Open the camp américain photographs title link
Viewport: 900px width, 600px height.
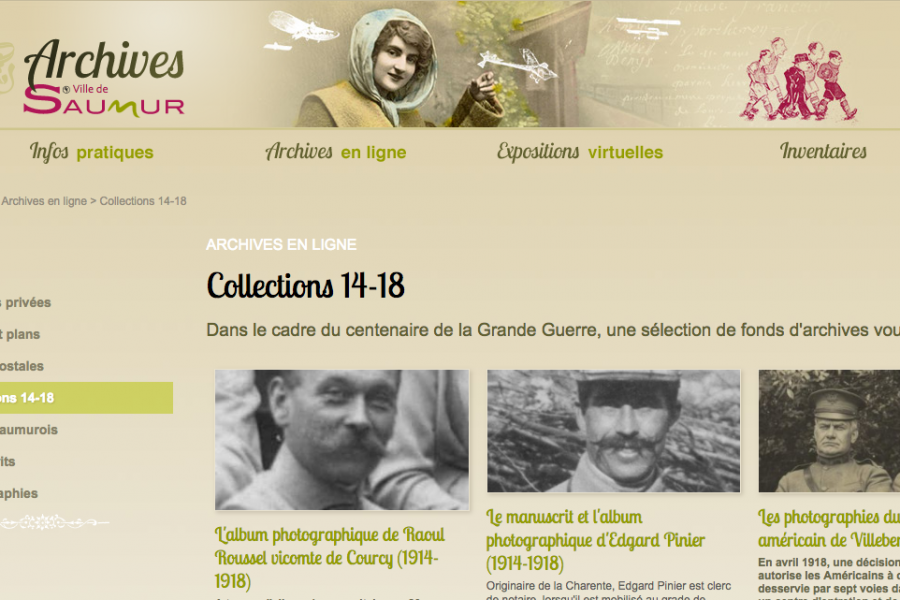[x=829, y=529]
